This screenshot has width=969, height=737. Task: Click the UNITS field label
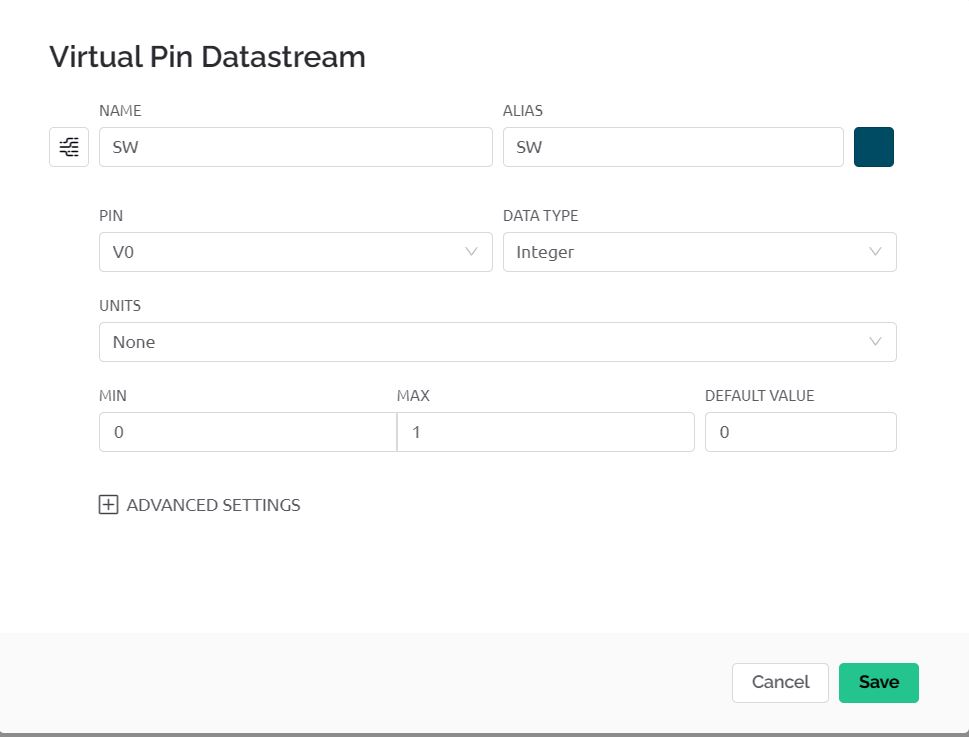pyautogui.click(x=120, y=306)
